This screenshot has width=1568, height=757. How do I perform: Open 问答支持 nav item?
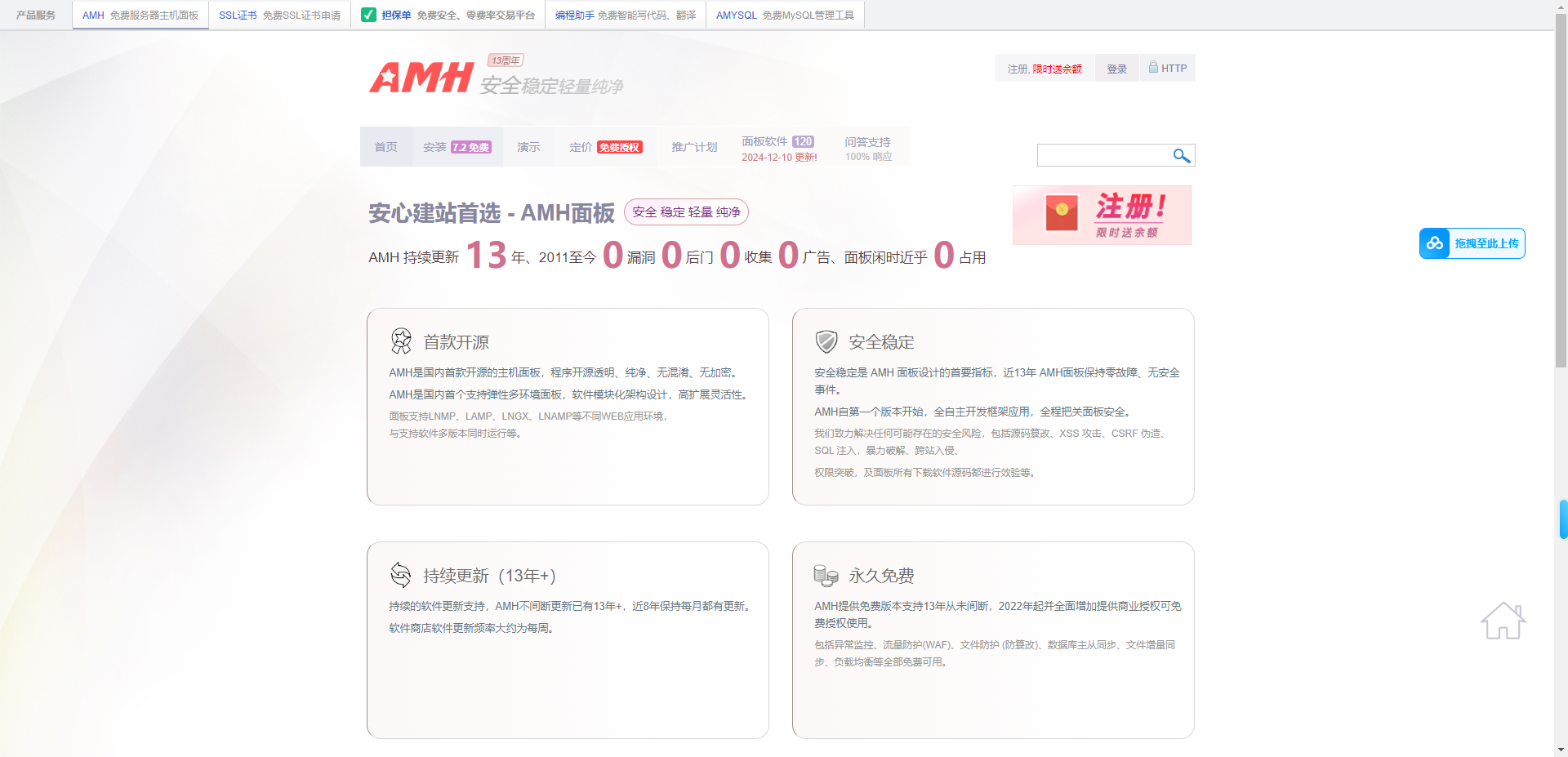click(x=868, y=149)
